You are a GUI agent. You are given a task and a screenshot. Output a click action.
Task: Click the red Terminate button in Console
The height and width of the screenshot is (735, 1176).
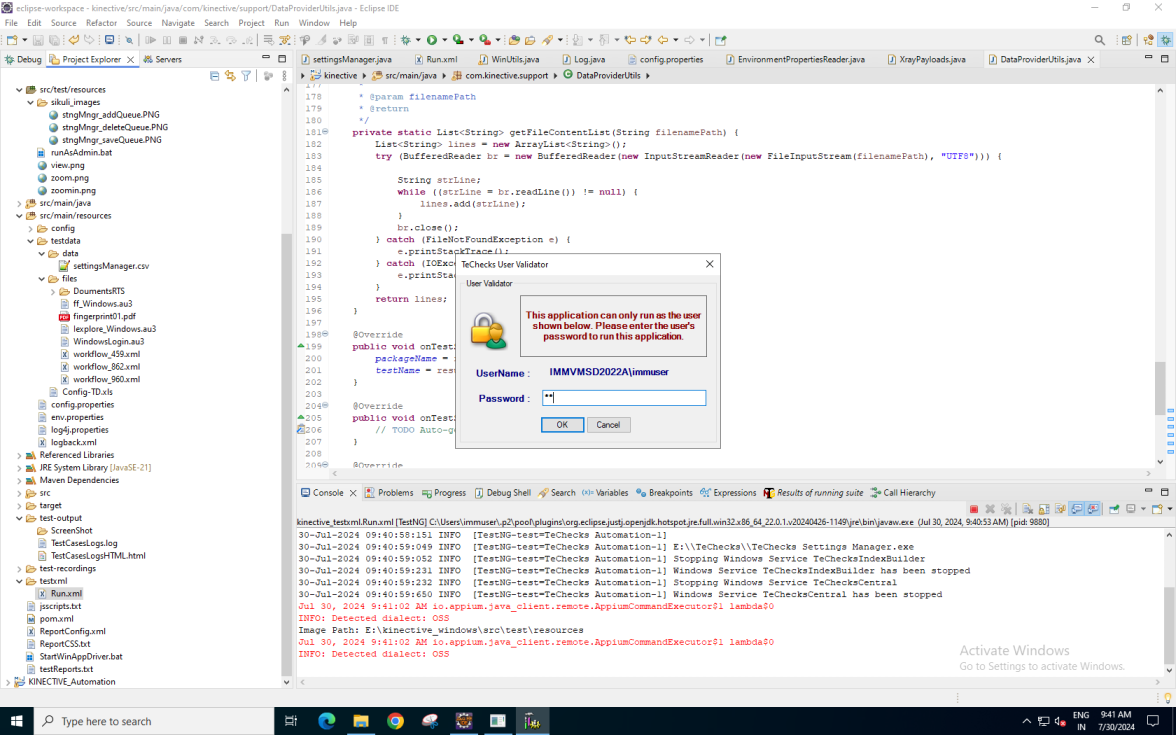pyautogui.click(x=974, y=509)
